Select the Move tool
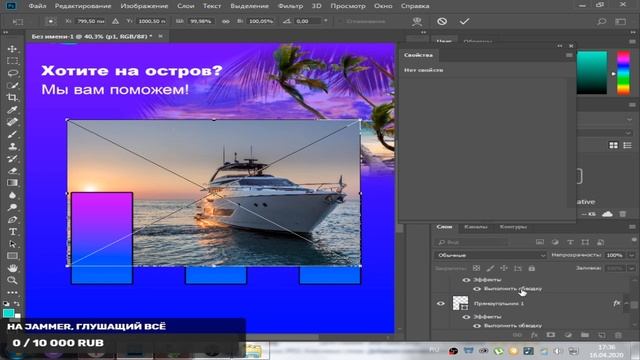This screenshot has width=640, height=360. click(12, 49)
